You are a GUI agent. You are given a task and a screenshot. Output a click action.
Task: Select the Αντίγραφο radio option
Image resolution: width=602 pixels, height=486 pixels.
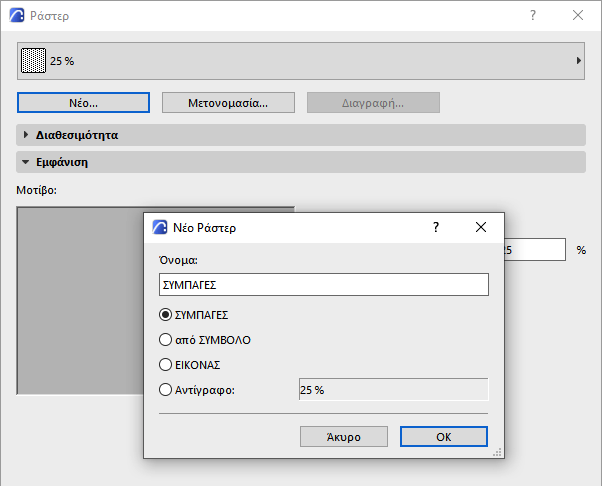pos(166,390)
